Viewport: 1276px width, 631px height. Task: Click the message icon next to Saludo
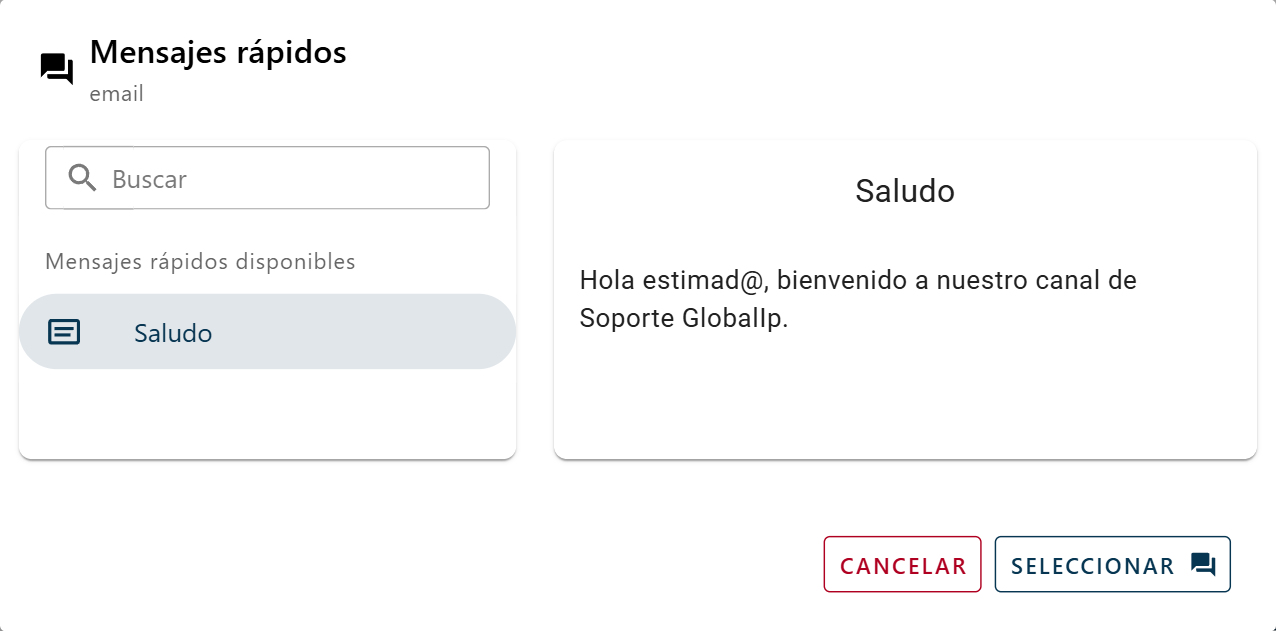[63, 331]
